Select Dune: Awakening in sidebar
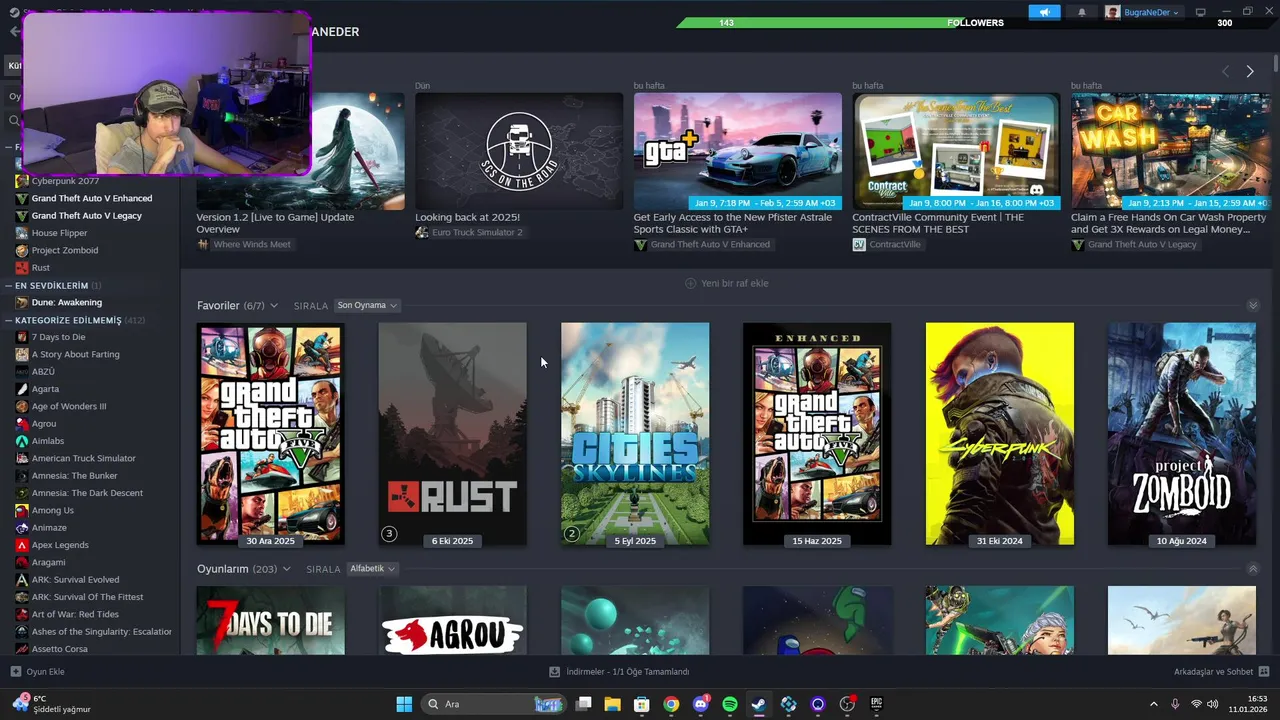 [66, 302]
